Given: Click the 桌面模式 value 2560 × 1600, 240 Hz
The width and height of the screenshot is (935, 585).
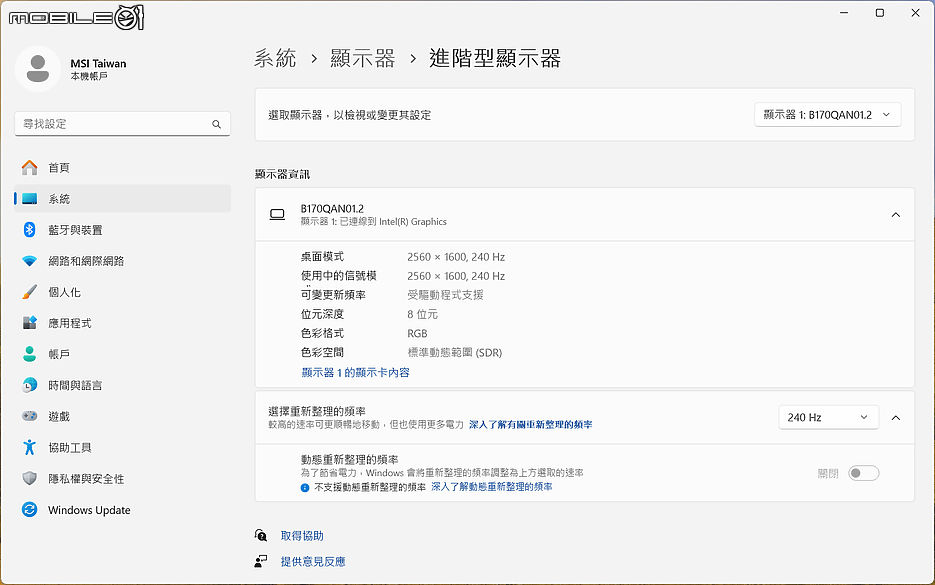Looking at the screenshot, I should coord(456,257).
